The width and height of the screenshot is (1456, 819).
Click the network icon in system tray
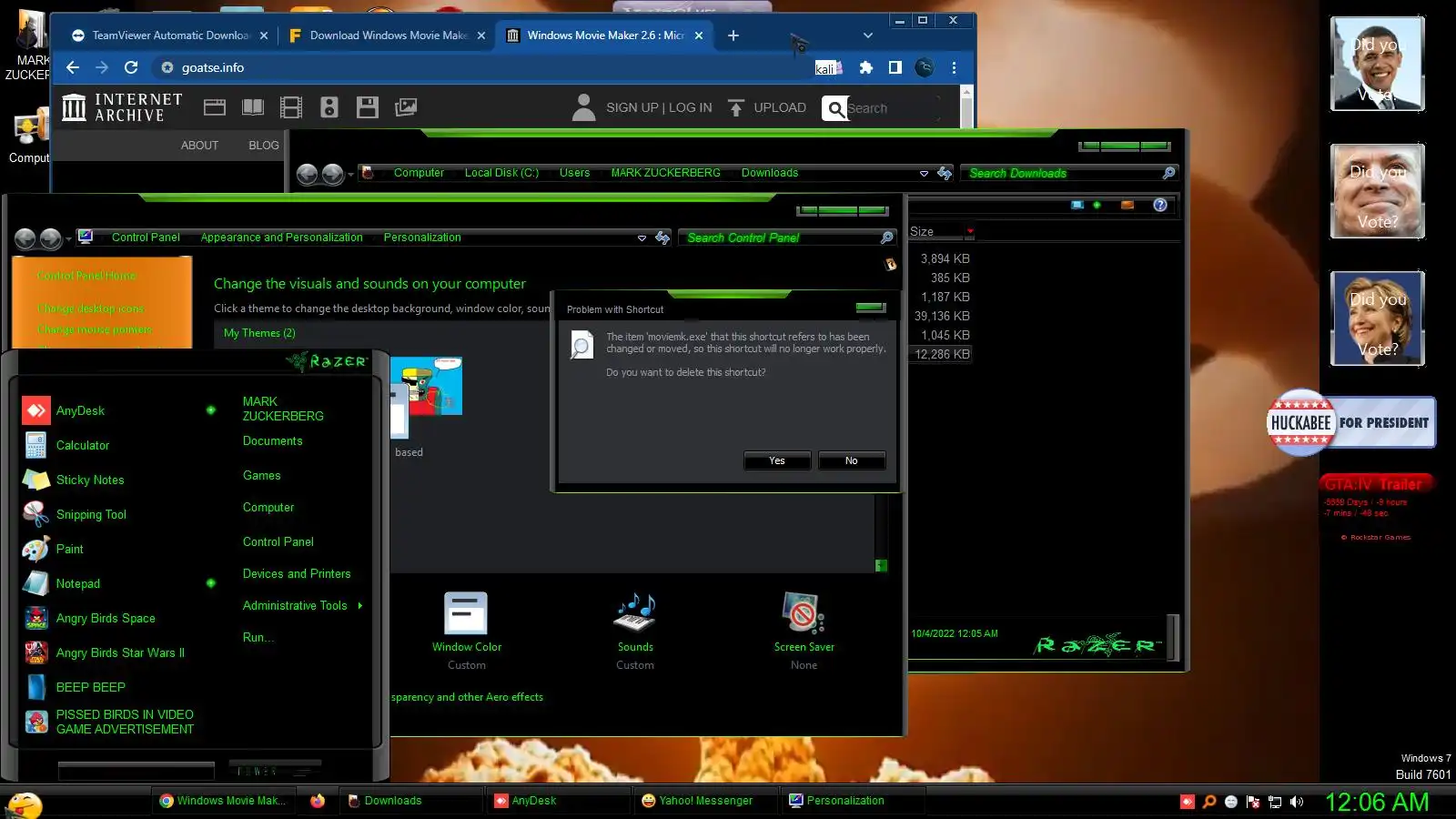tap(1275, 802)
